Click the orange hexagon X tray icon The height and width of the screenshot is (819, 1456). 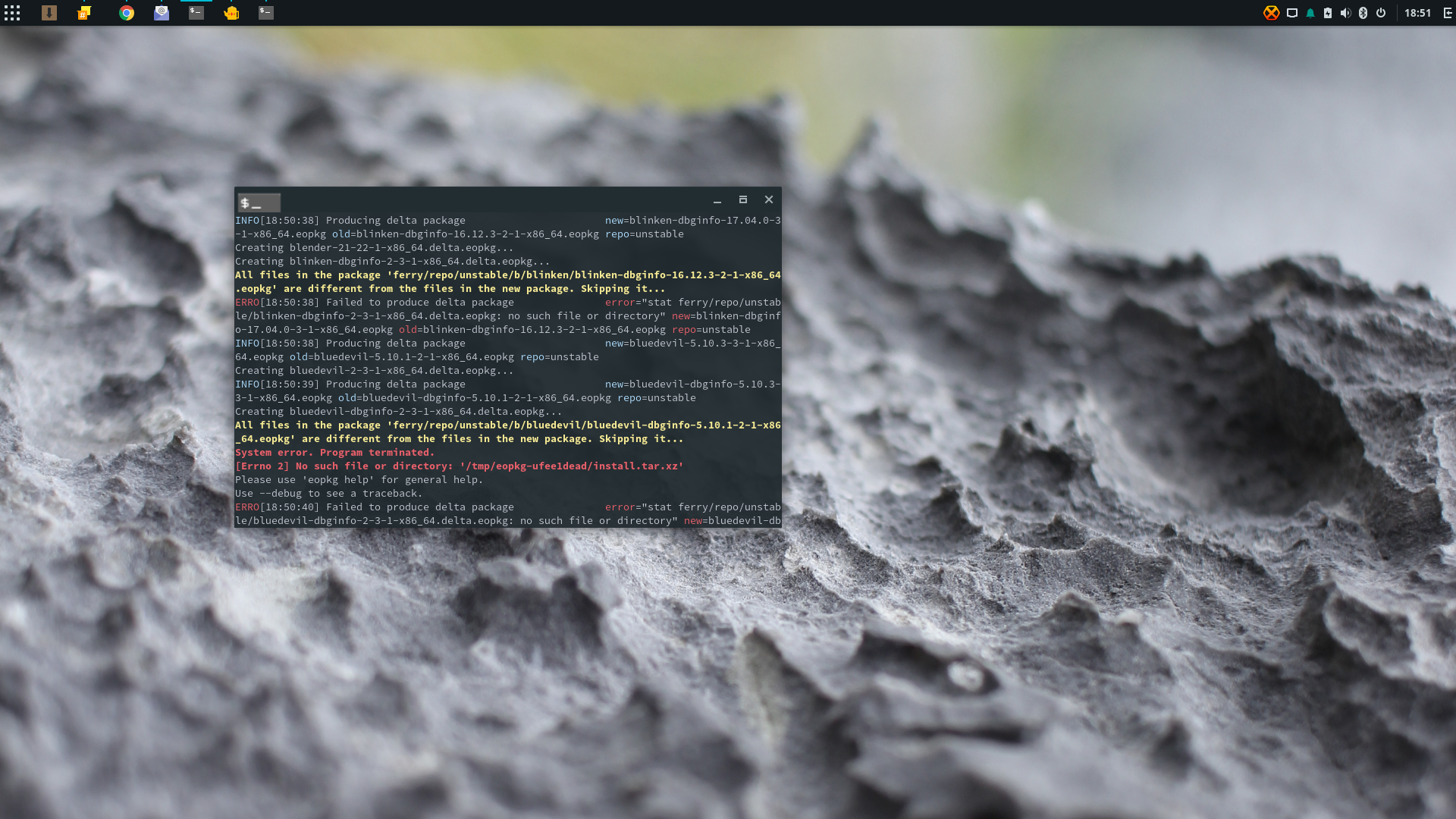pyautogui.click(x=1272, y=13)
